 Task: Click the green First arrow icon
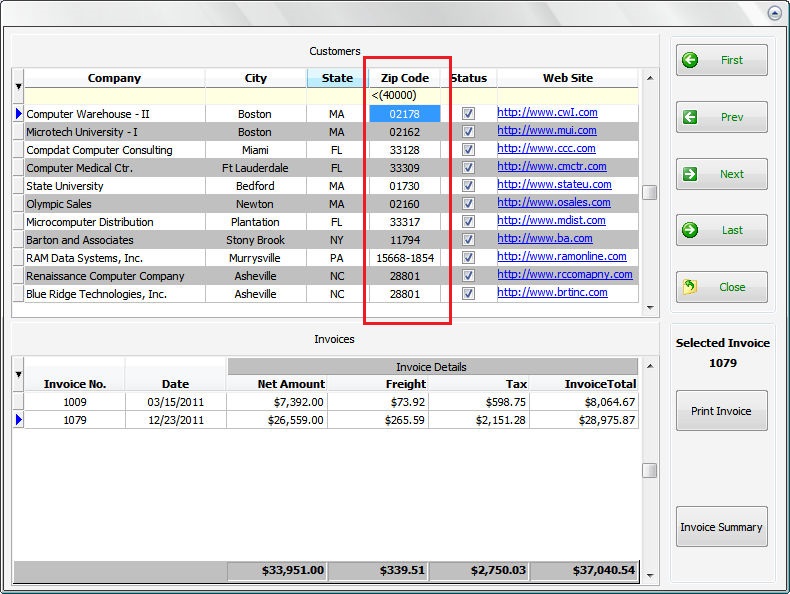690,60
